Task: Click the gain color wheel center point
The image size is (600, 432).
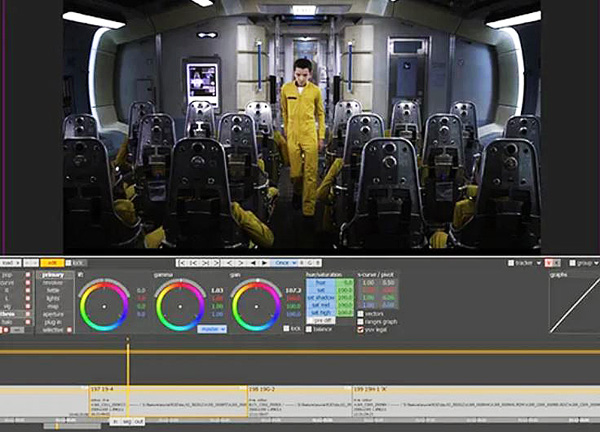Action: [256, 307]
